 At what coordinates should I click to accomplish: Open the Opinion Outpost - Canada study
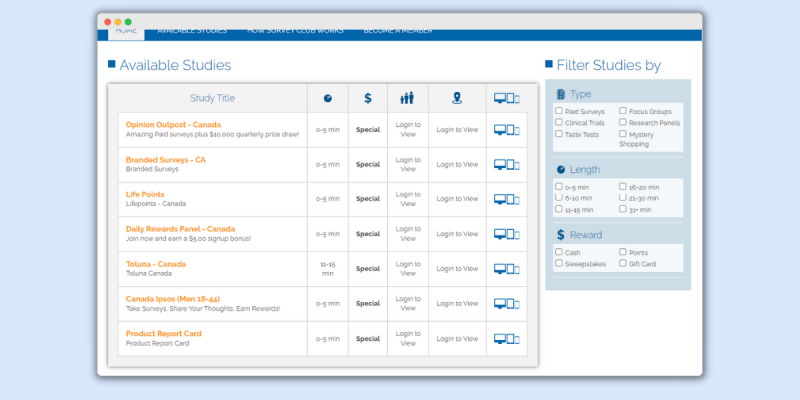coord(173,125)
